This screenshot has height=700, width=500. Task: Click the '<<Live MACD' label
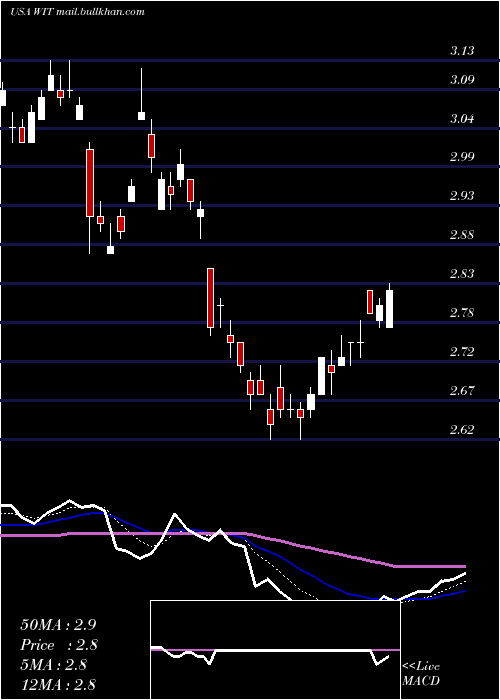421,674
